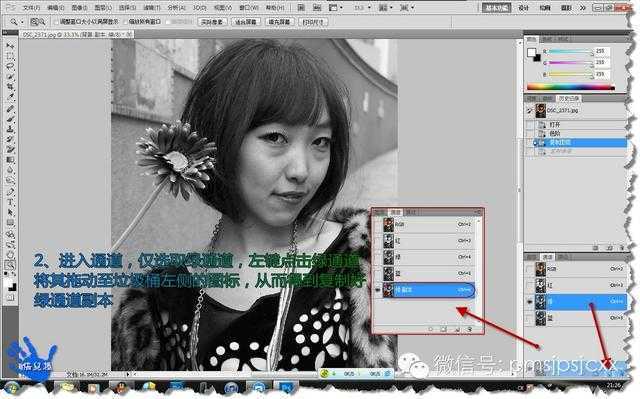640x399 pixels.
Task: Select the Horizontal Type tool
Action: click(x=10, y=202)
